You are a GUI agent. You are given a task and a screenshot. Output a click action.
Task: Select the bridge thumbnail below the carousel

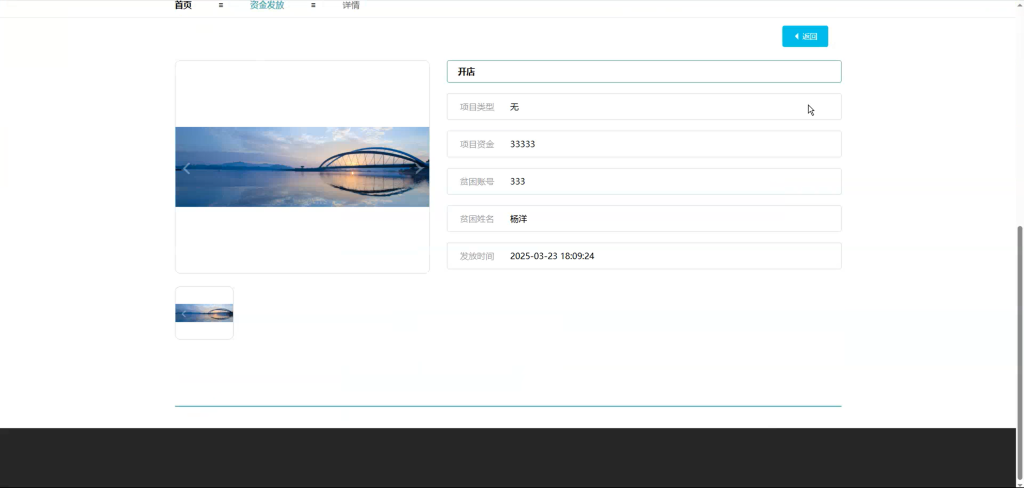pyautogui.click(x=204, y=313)
